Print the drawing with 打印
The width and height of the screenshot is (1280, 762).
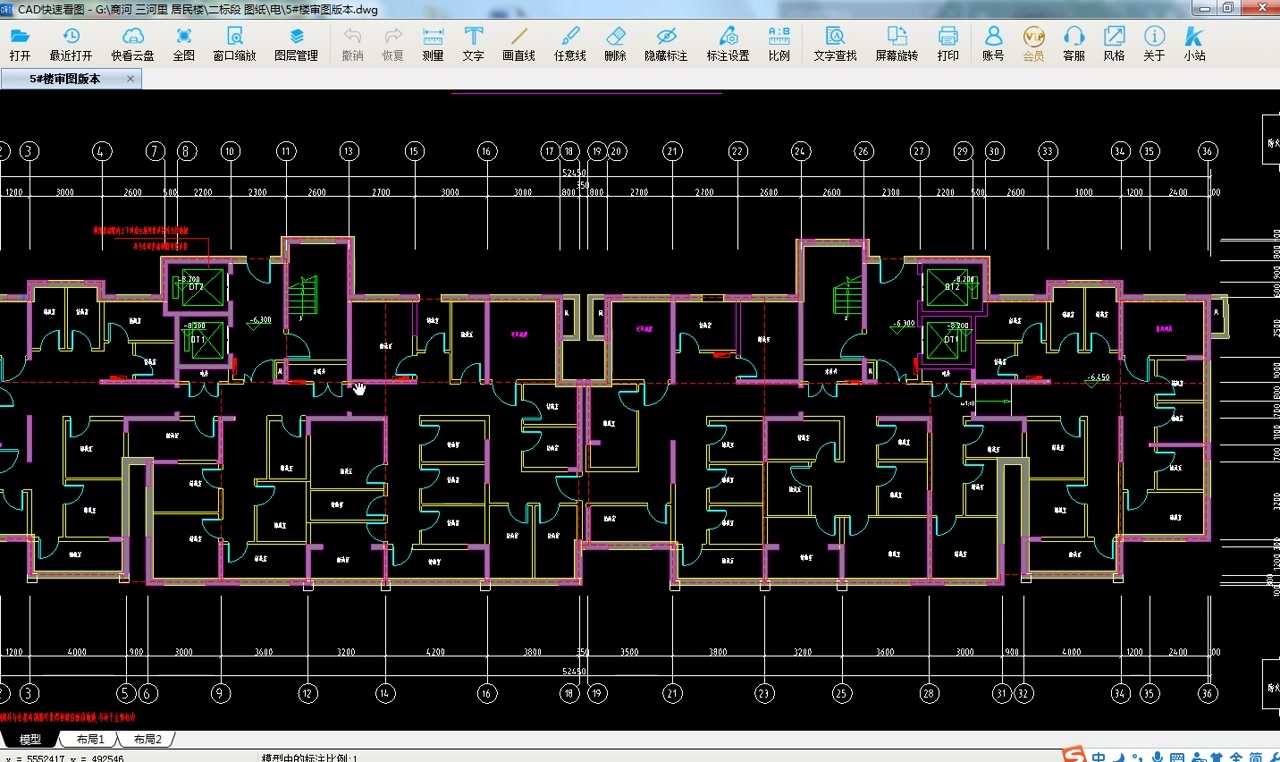(x=948, y=44)
